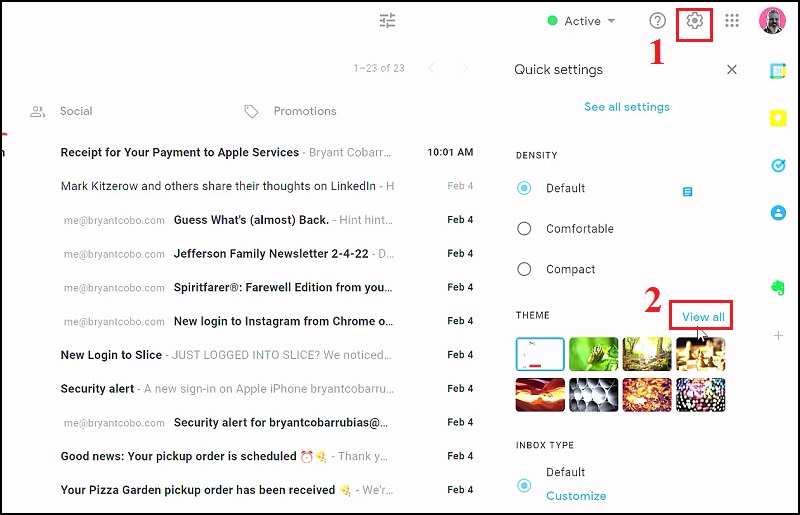800x515 pixels.
Task: Open New Login to Slice email
Action: pyautogui.click(x=267, y=355)
